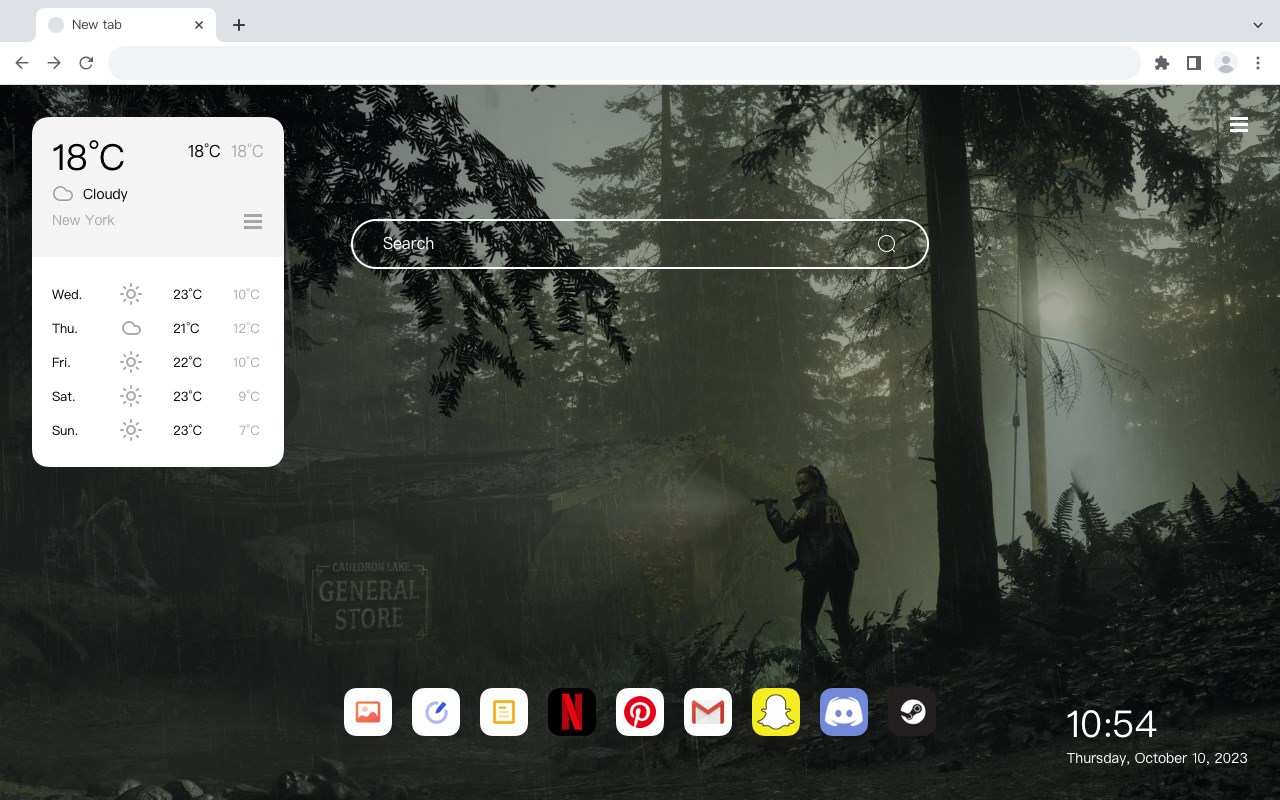Click Sunday's low of 7°C

coord(249,430)
